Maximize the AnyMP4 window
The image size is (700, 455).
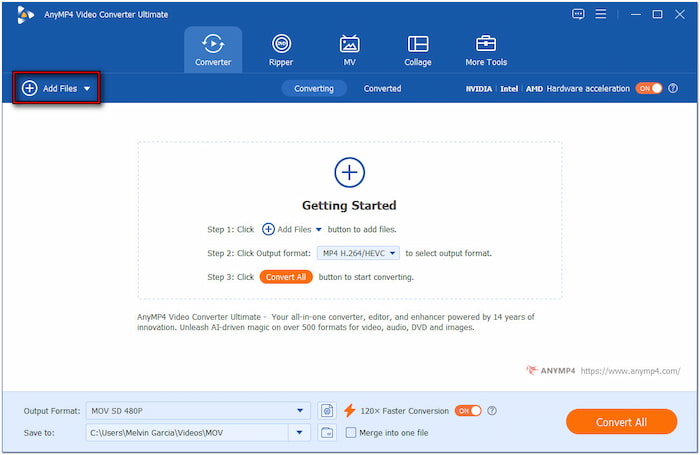[x=657, y=14]
